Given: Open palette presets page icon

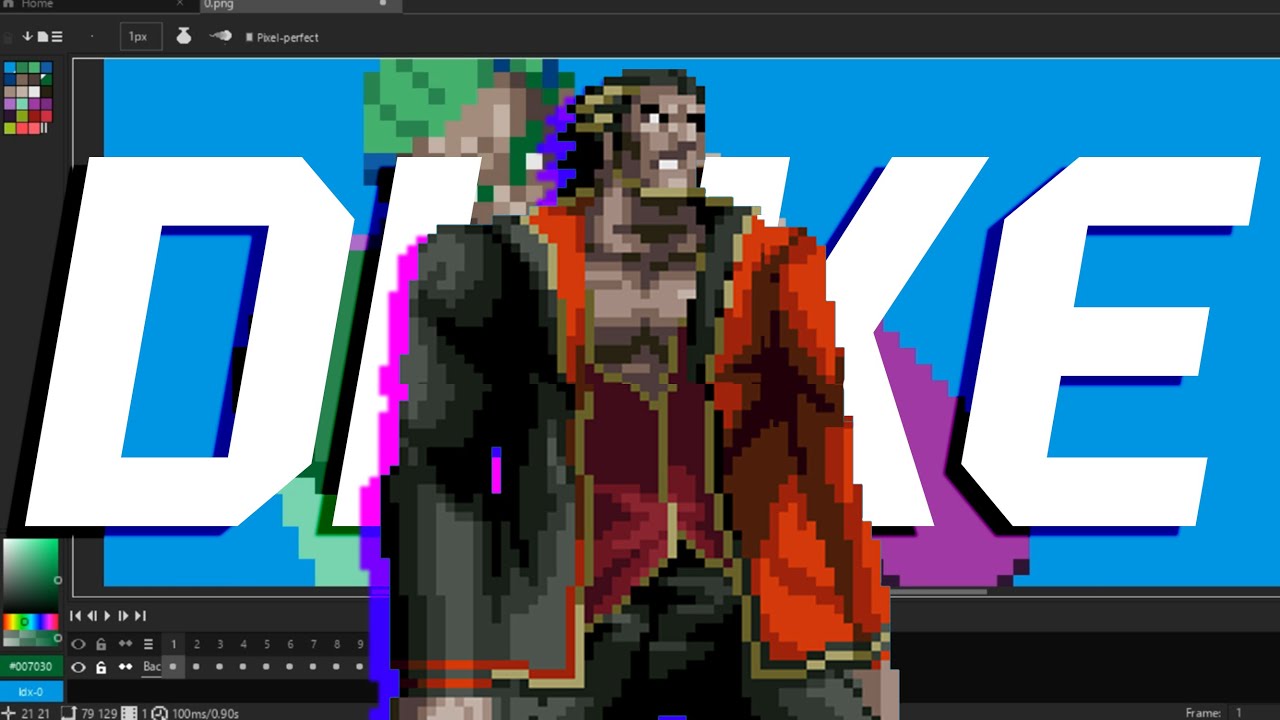Looking at the screenshot, I should pos(43,37).
